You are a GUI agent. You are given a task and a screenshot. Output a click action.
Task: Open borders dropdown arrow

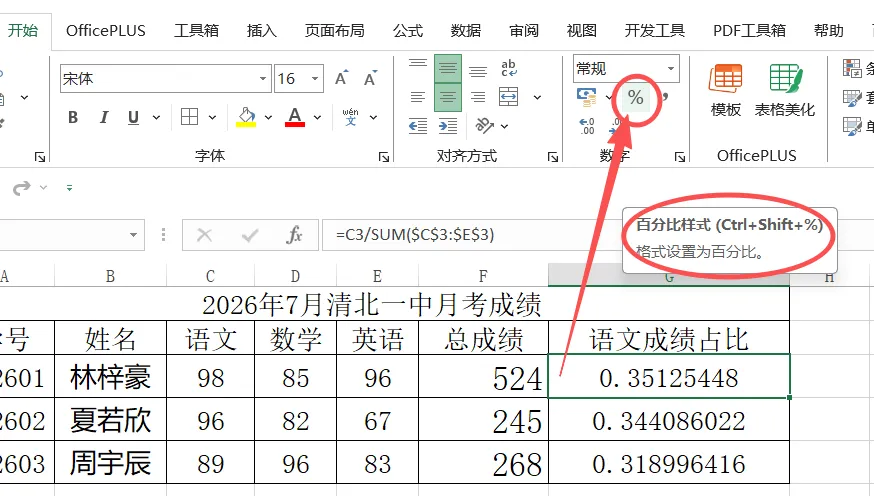click(212, 118)
